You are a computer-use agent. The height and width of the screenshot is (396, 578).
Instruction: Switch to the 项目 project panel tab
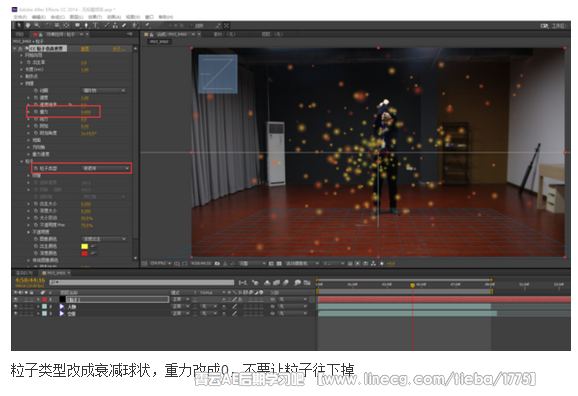(x=20, y=34)
